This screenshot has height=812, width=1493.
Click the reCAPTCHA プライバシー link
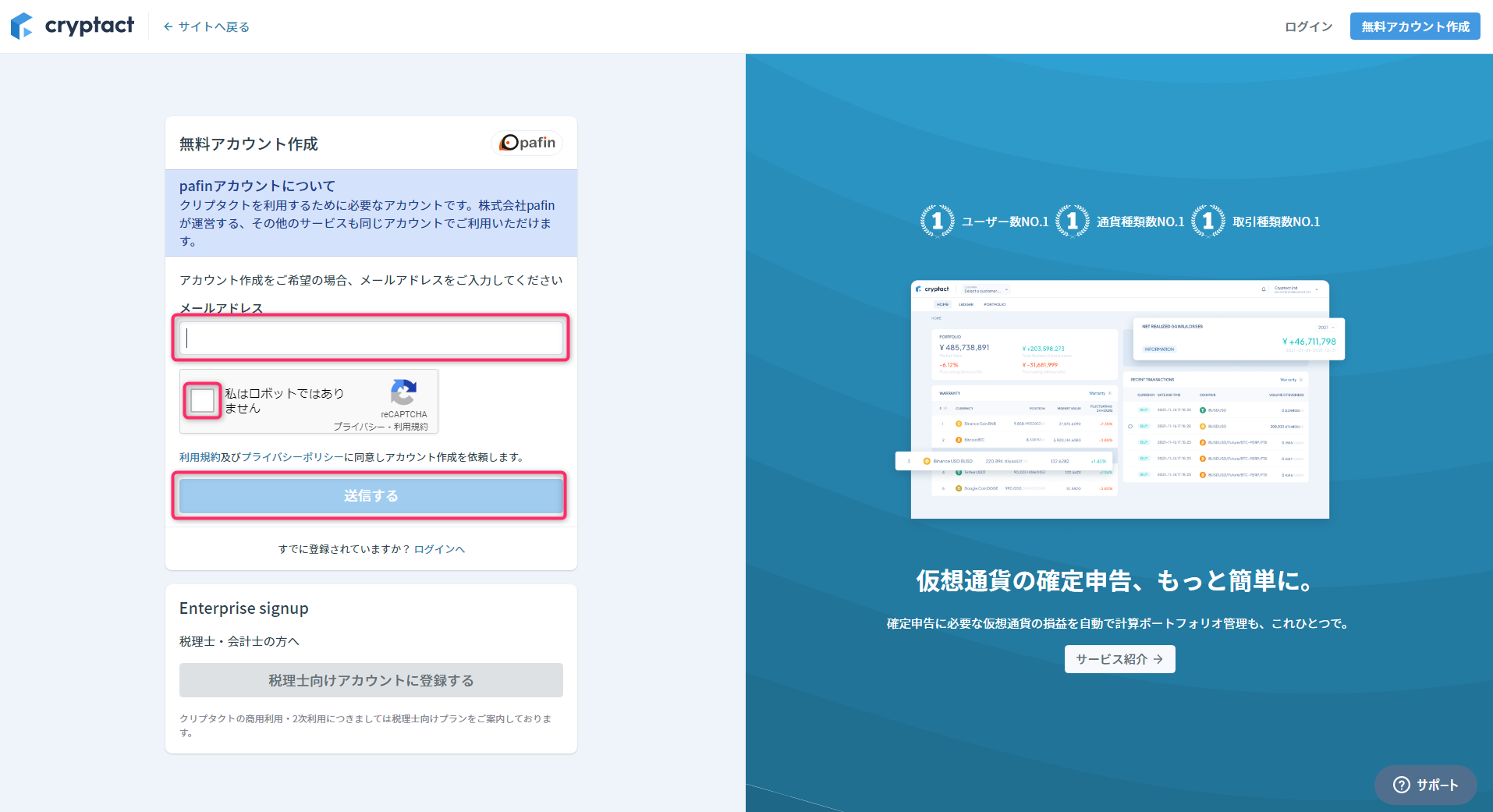click(x=361, y=427)
